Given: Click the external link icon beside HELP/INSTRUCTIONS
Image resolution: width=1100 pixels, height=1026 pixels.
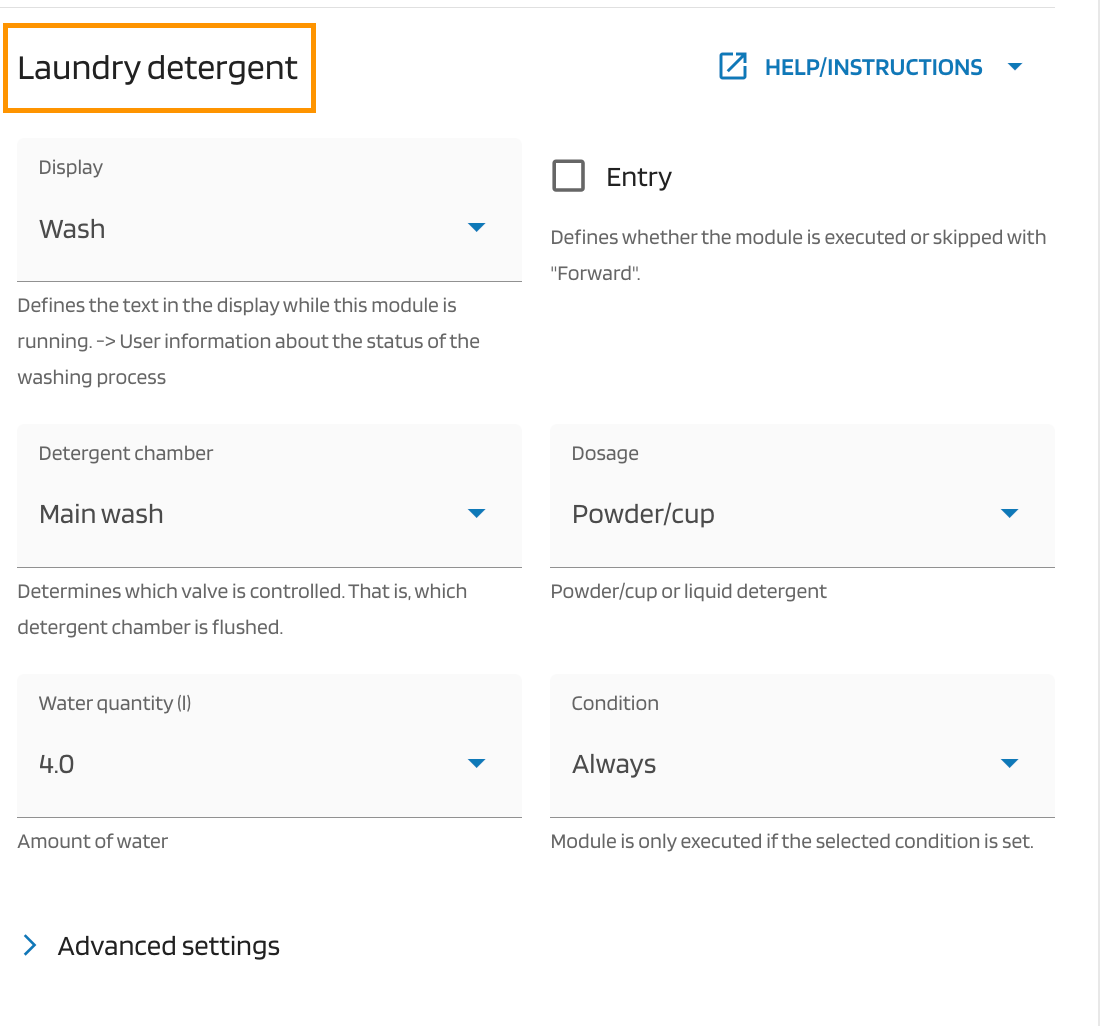Looking at the screenshot, I should [733, 67].
